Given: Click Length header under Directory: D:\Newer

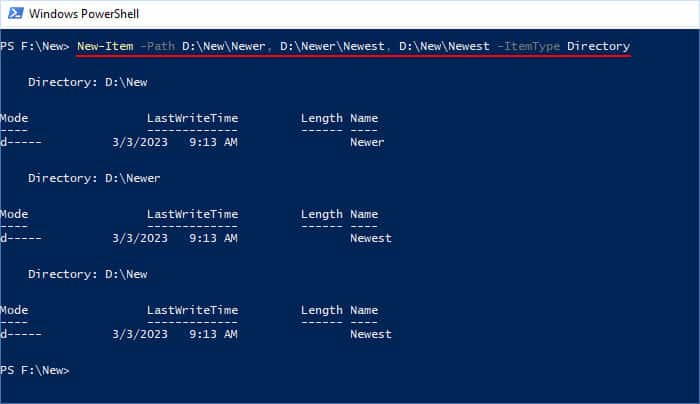Looking at the screenshot, I should 321,214.
